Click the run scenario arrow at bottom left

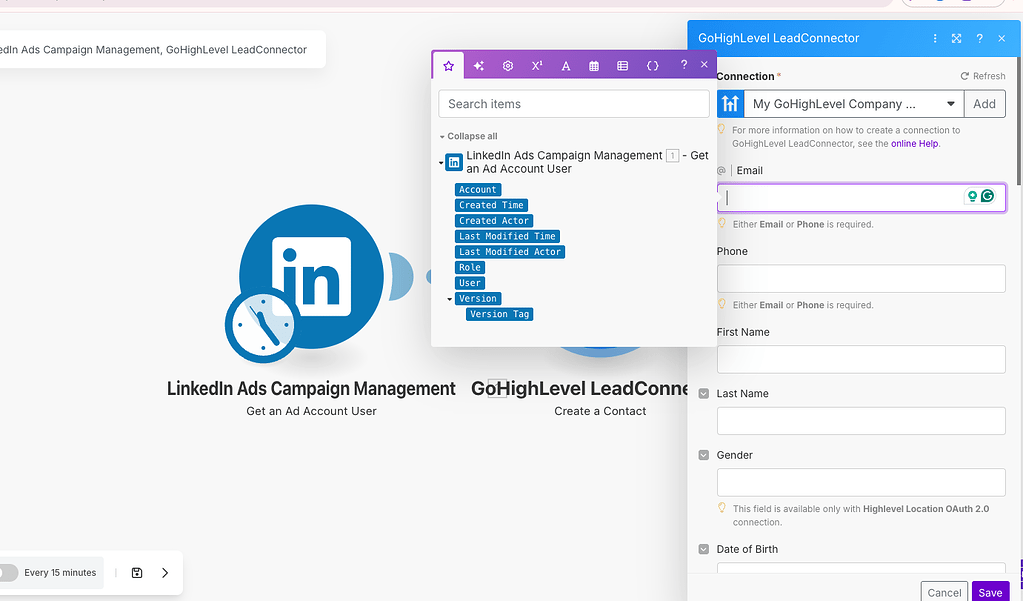[x=165, y=572]
